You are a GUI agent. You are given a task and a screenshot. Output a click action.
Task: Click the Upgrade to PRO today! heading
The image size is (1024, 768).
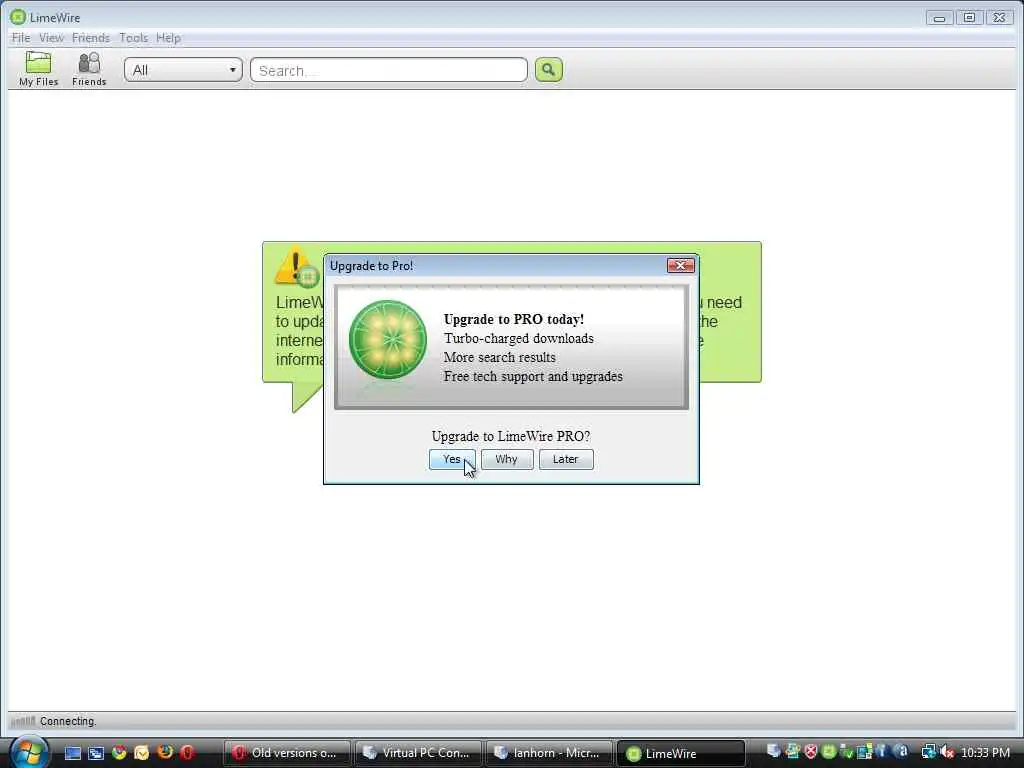[514, 319]
